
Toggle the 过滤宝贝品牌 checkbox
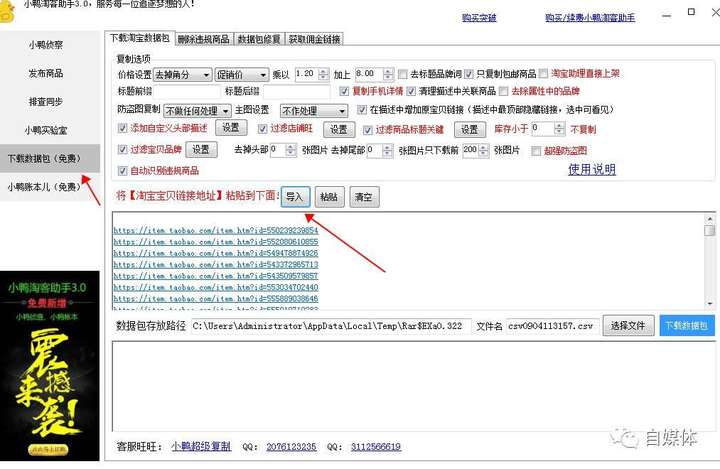point(122,149)
